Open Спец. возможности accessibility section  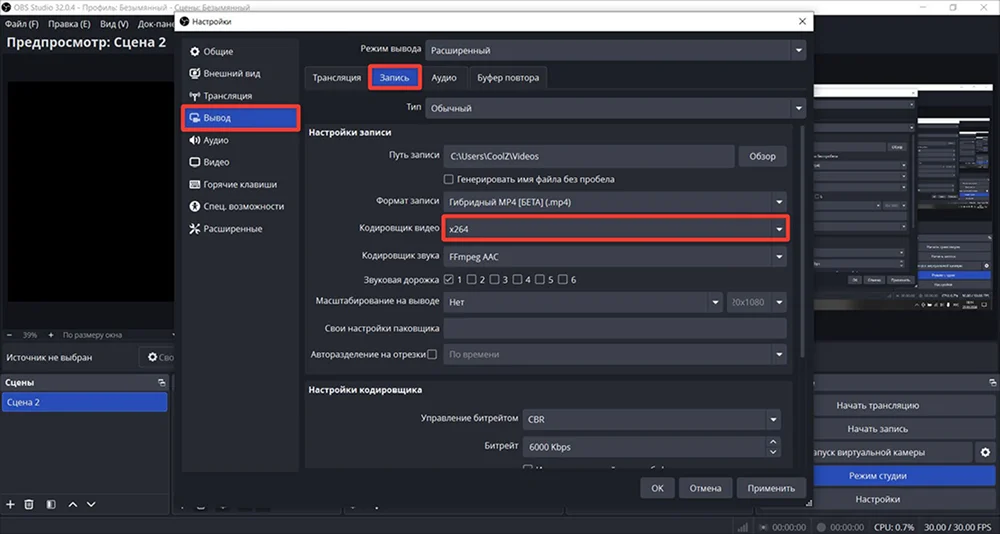point(240,207)
